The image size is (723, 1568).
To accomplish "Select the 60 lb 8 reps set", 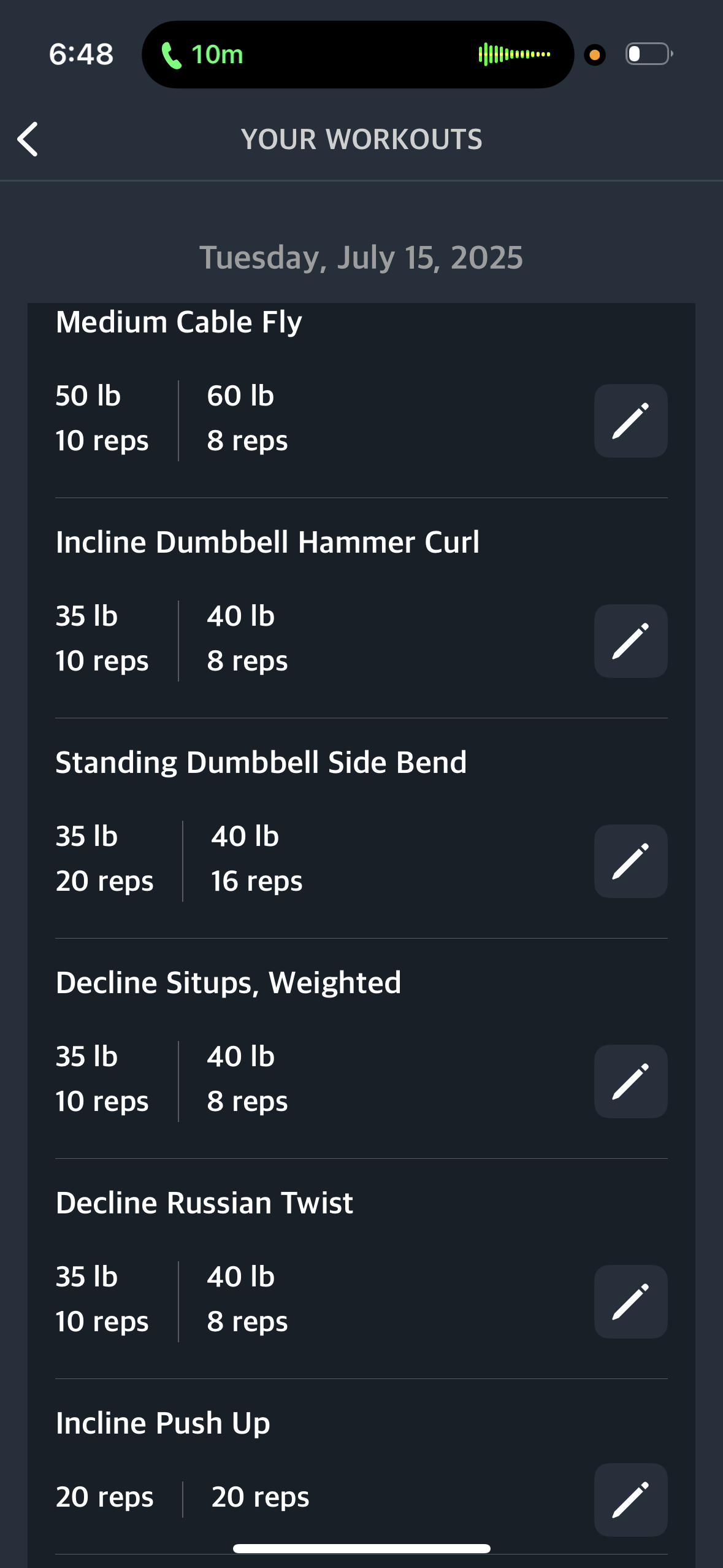I will click(x=247, y=418).
